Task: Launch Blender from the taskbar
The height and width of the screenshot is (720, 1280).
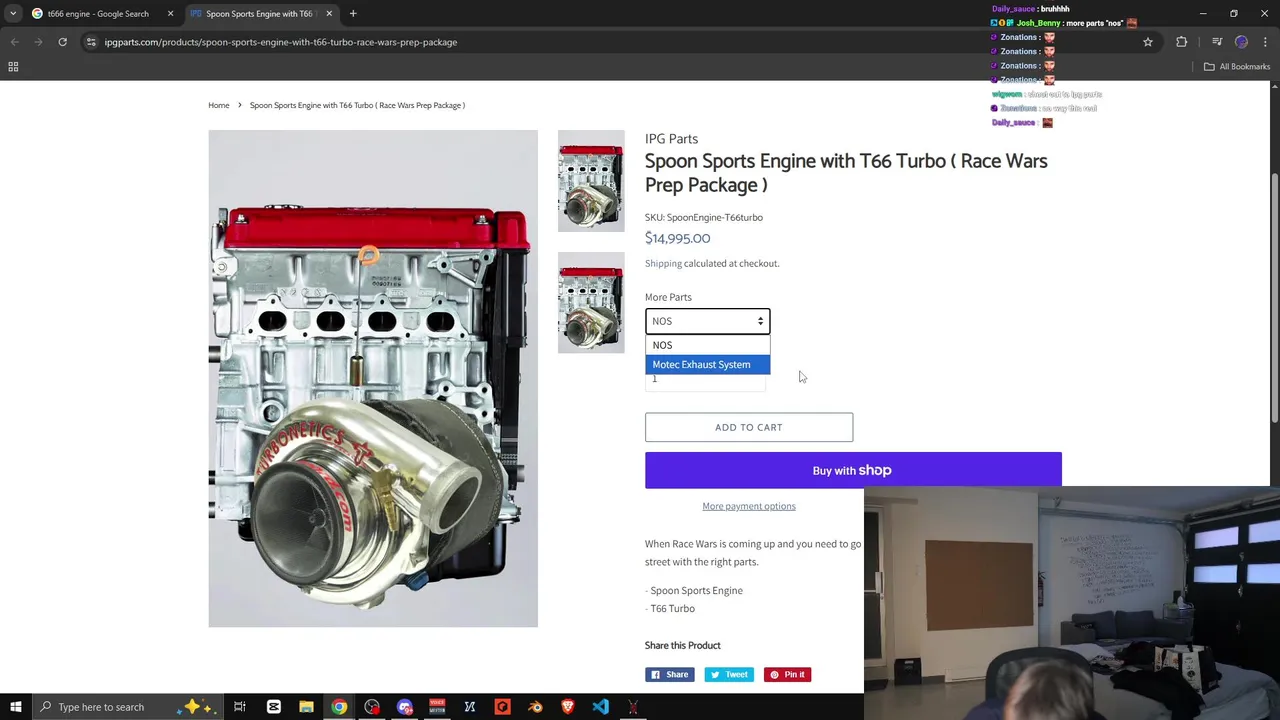Action: point(535,707)
